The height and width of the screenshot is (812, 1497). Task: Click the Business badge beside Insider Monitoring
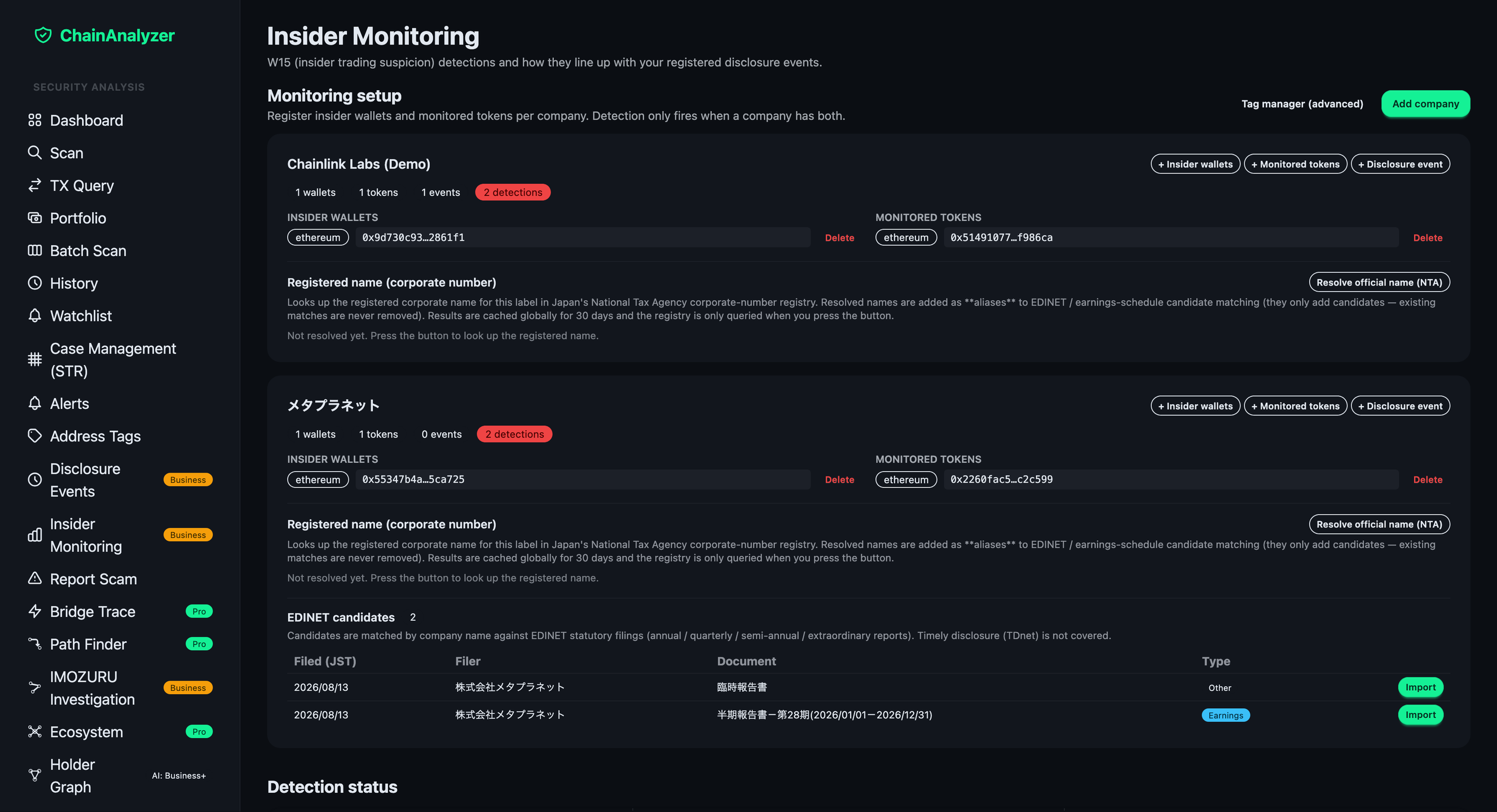pos(188,535)
